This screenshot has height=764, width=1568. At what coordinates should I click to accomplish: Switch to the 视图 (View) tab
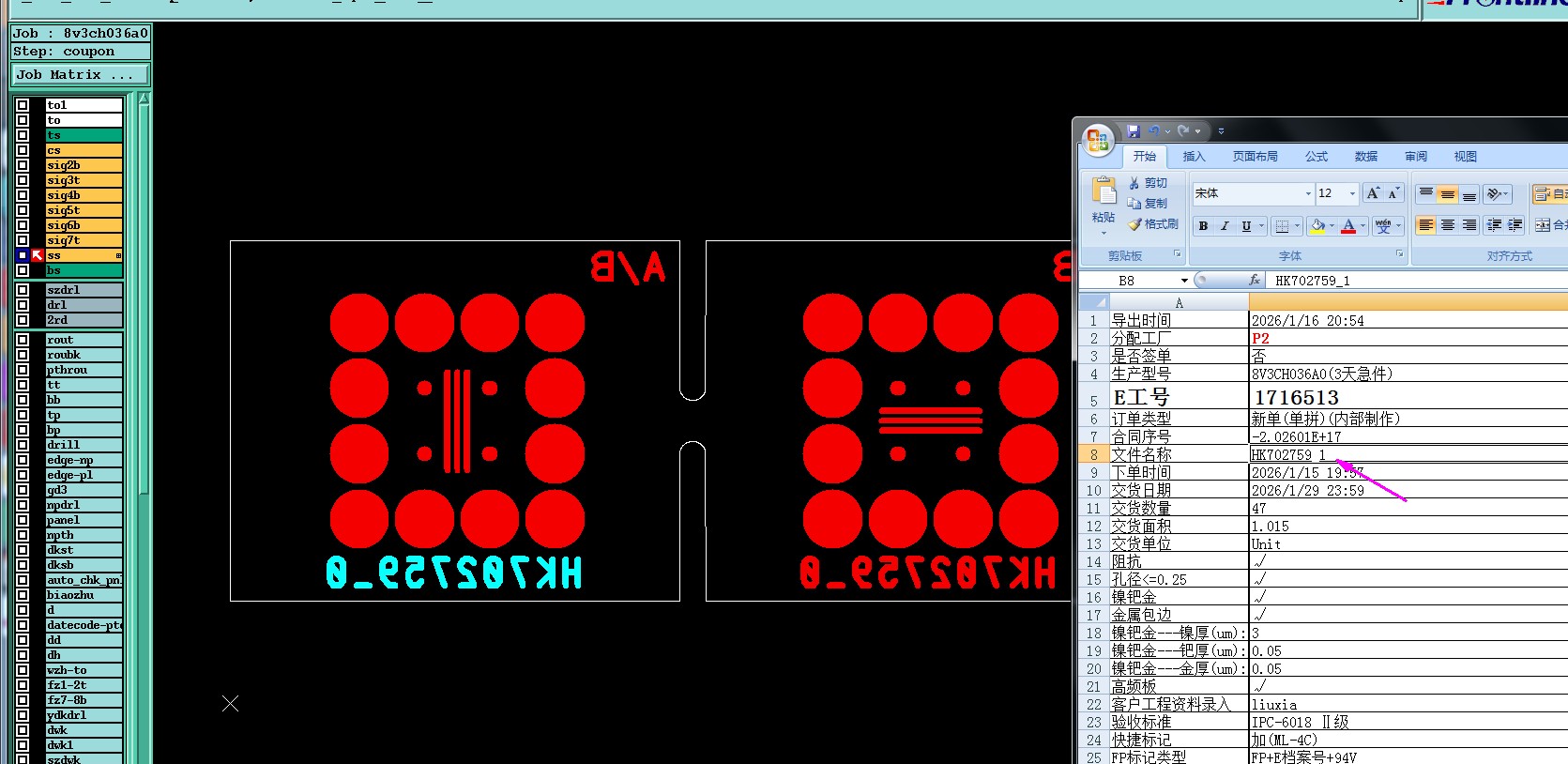[1466, 157]
